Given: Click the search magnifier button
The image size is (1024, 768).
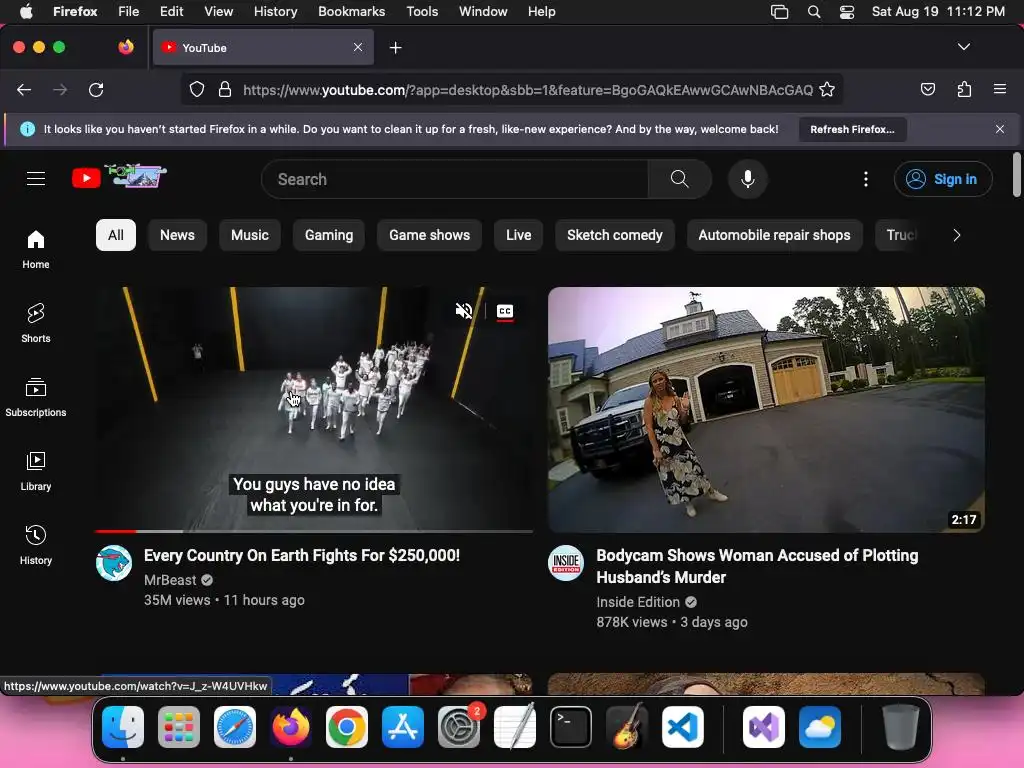Looking at the screenshot, I should point(679,179).
